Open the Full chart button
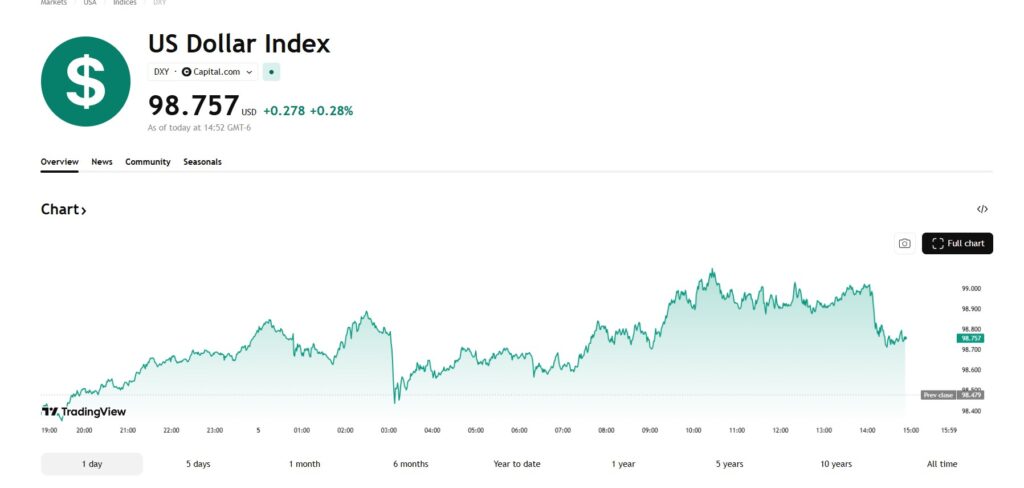The width and height of the screenshot is (1024, 488). pos(957,243)
